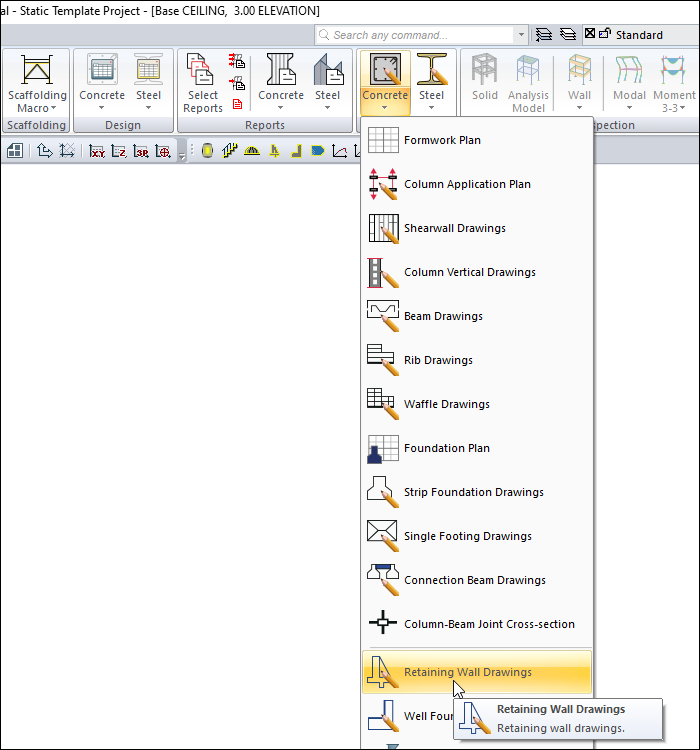Choose Shearwall Drawings
700x750 pixels.
(477, 228)
